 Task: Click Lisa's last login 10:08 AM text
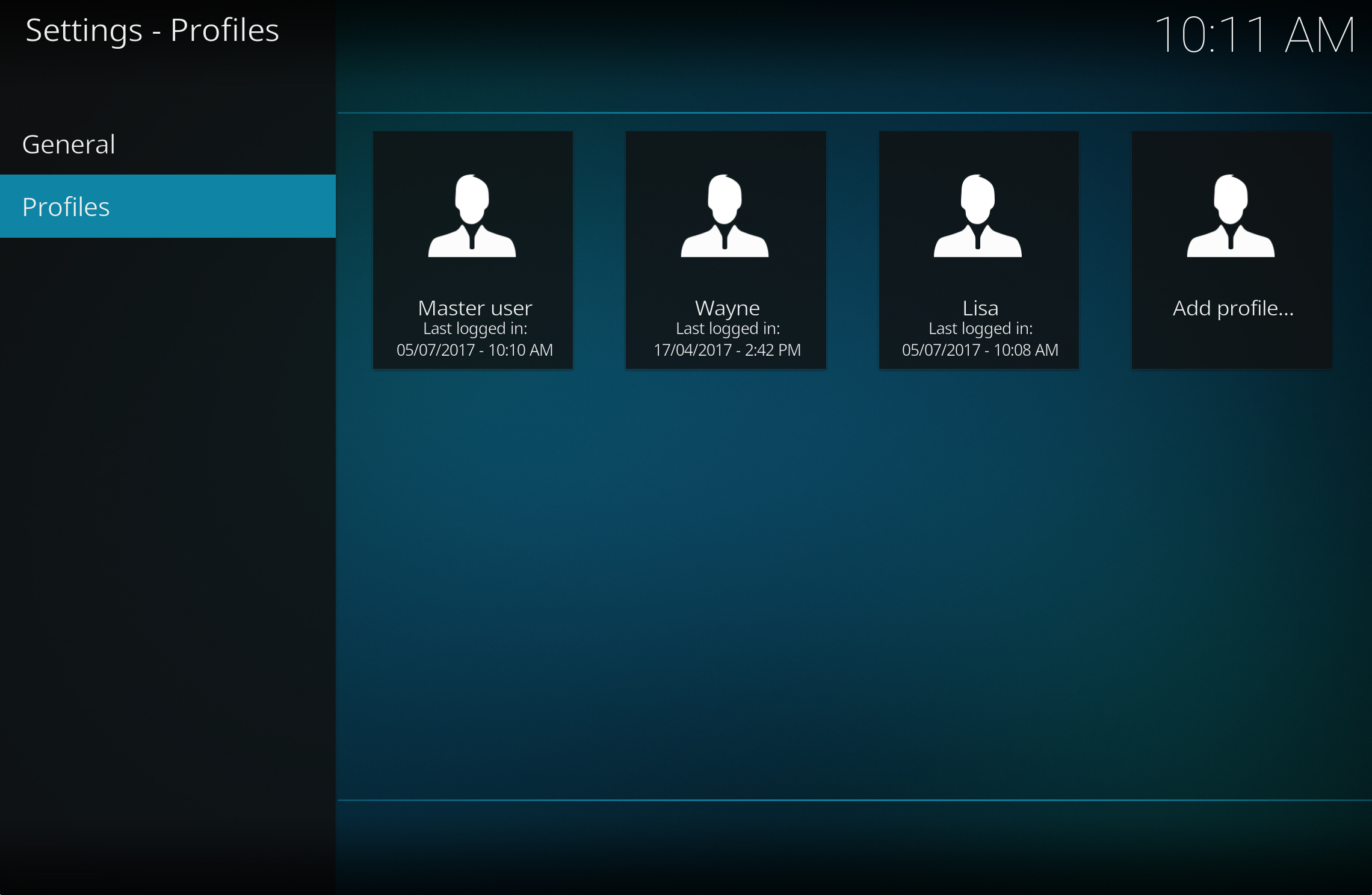coord(980,350)
